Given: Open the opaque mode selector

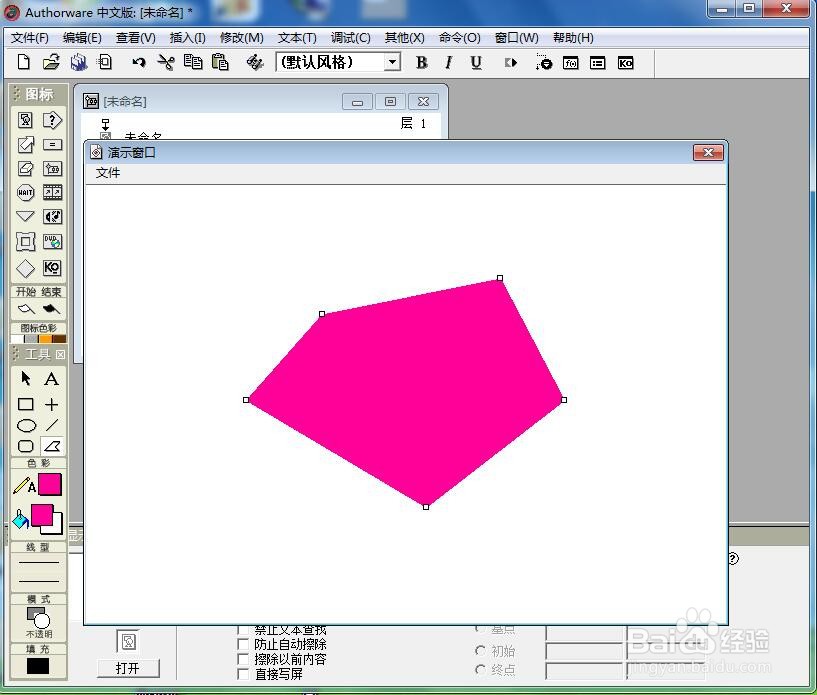Looking at the screenshot, I should (x=39, y=622).
